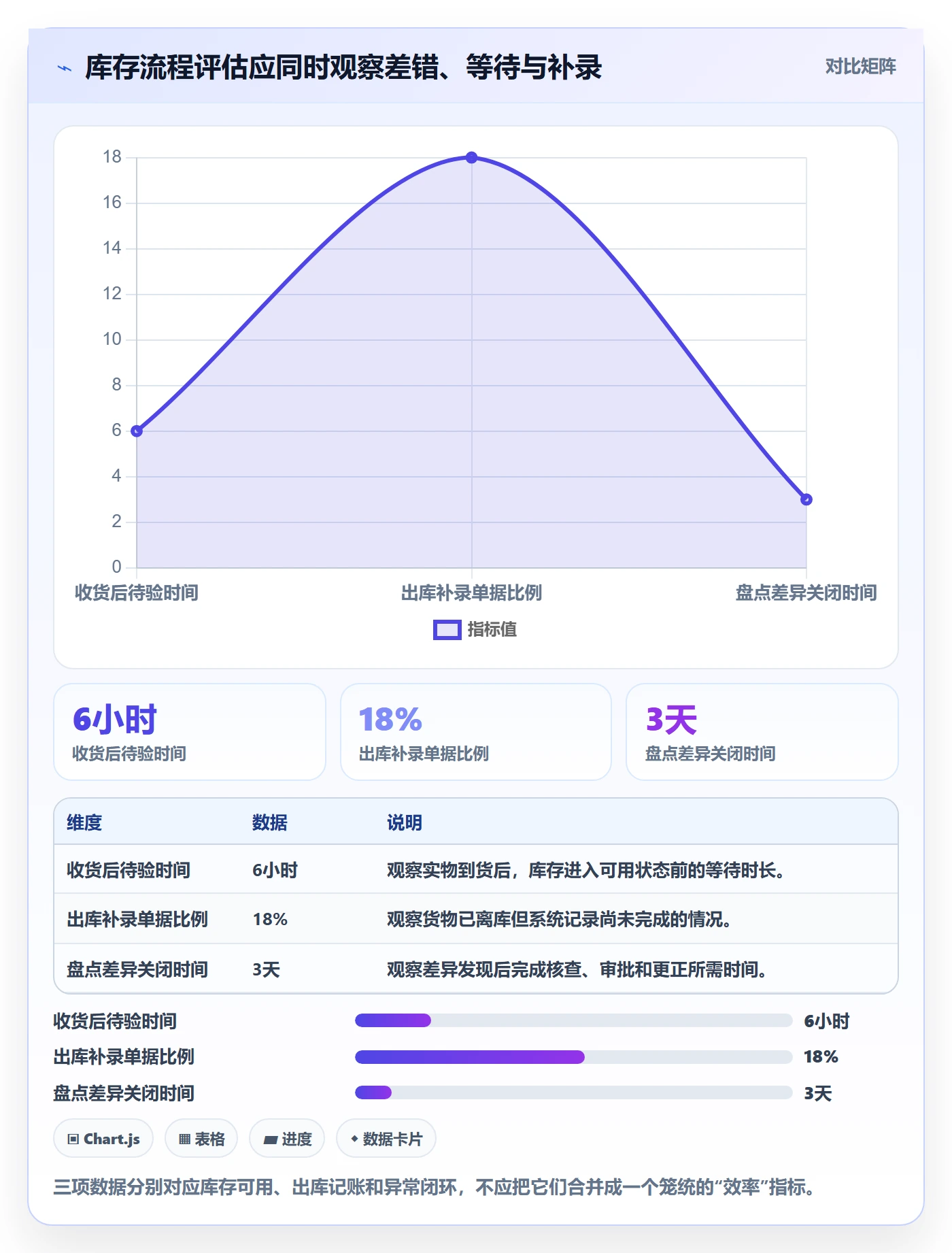Click the progress value label 3天
The width and height of the screenshot is (952, 1253).
(x=818, y=1093)
